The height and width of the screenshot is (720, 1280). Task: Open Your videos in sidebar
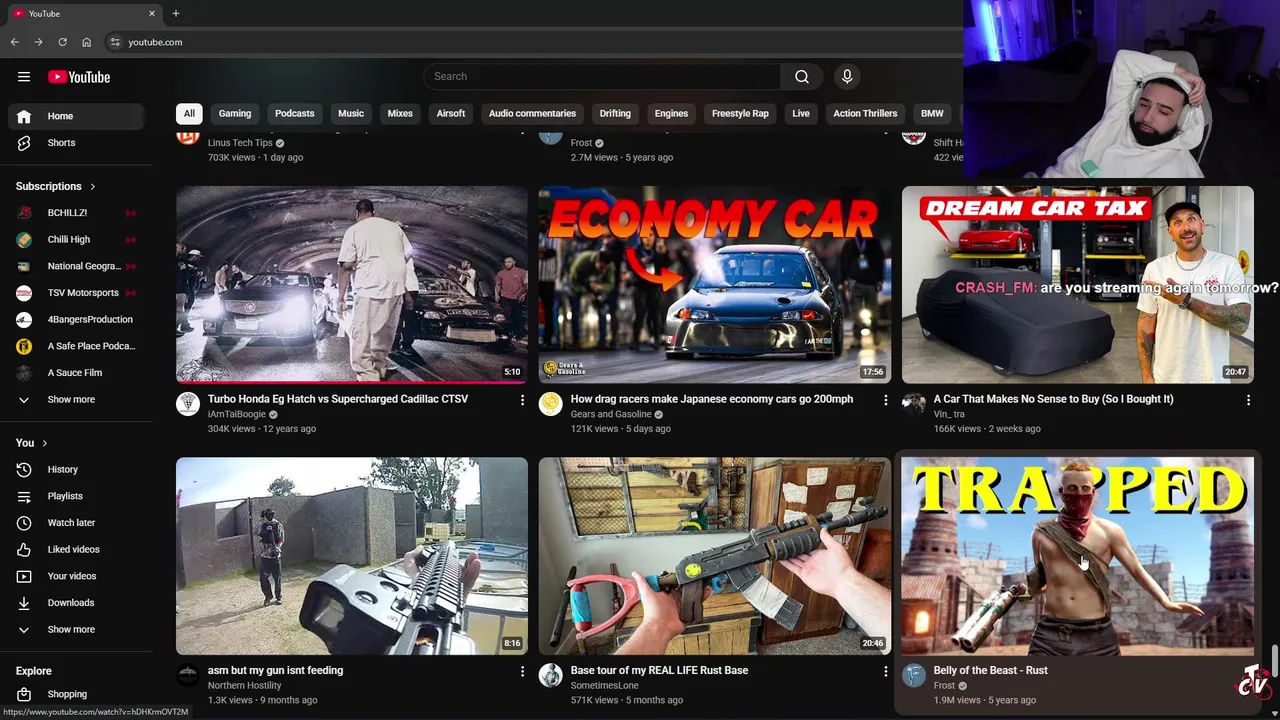pyautogui.click(x=76, y=577)
